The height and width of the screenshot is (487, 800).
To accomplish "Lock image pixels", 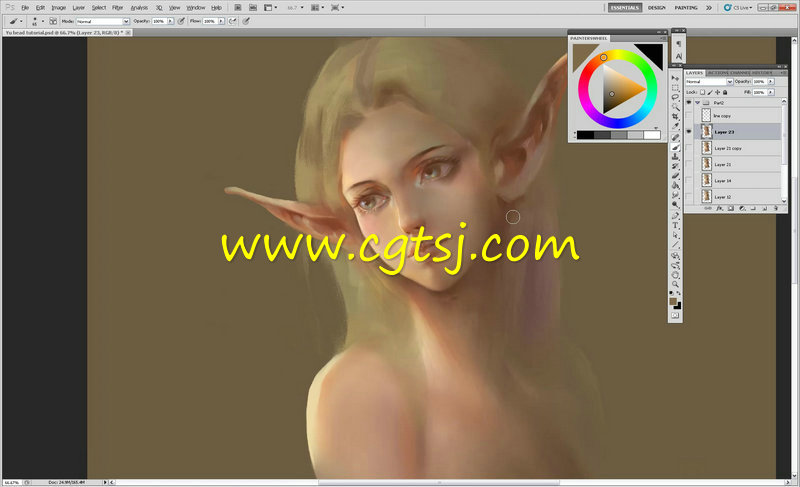I will tap(710, 92).
